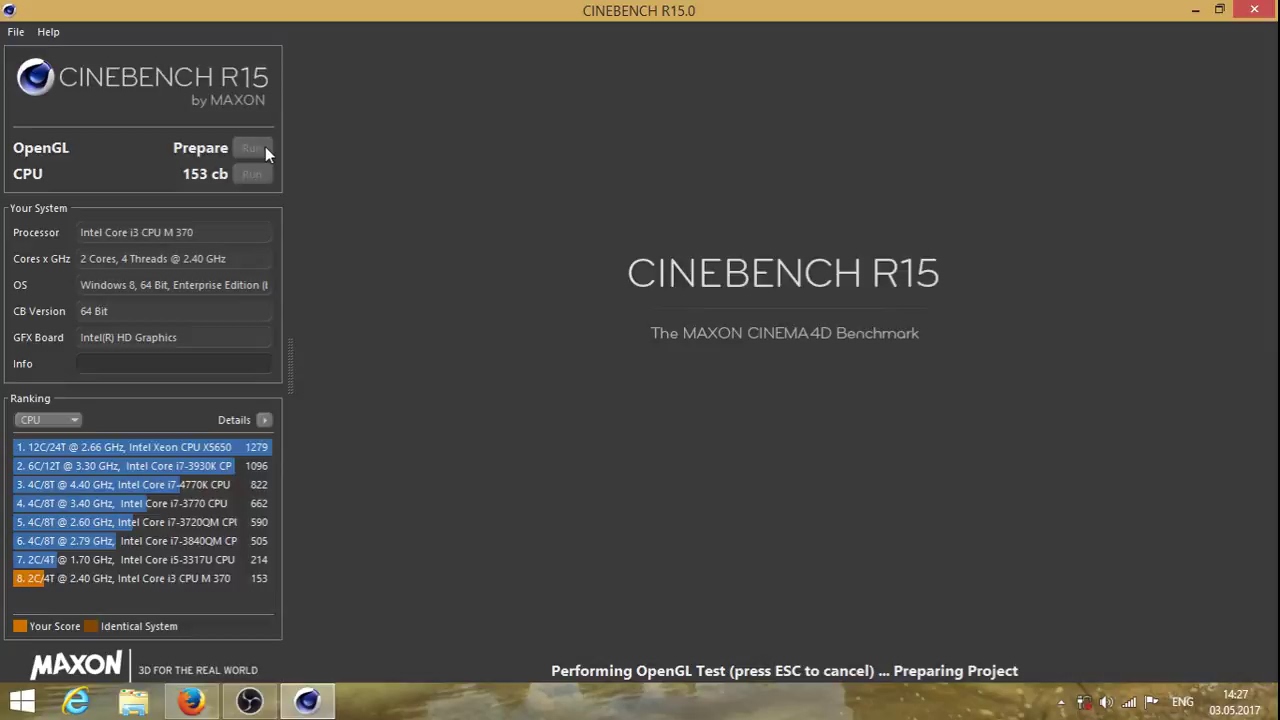
Task: Click the CB Version 64 Bit value
Action: 174,311
